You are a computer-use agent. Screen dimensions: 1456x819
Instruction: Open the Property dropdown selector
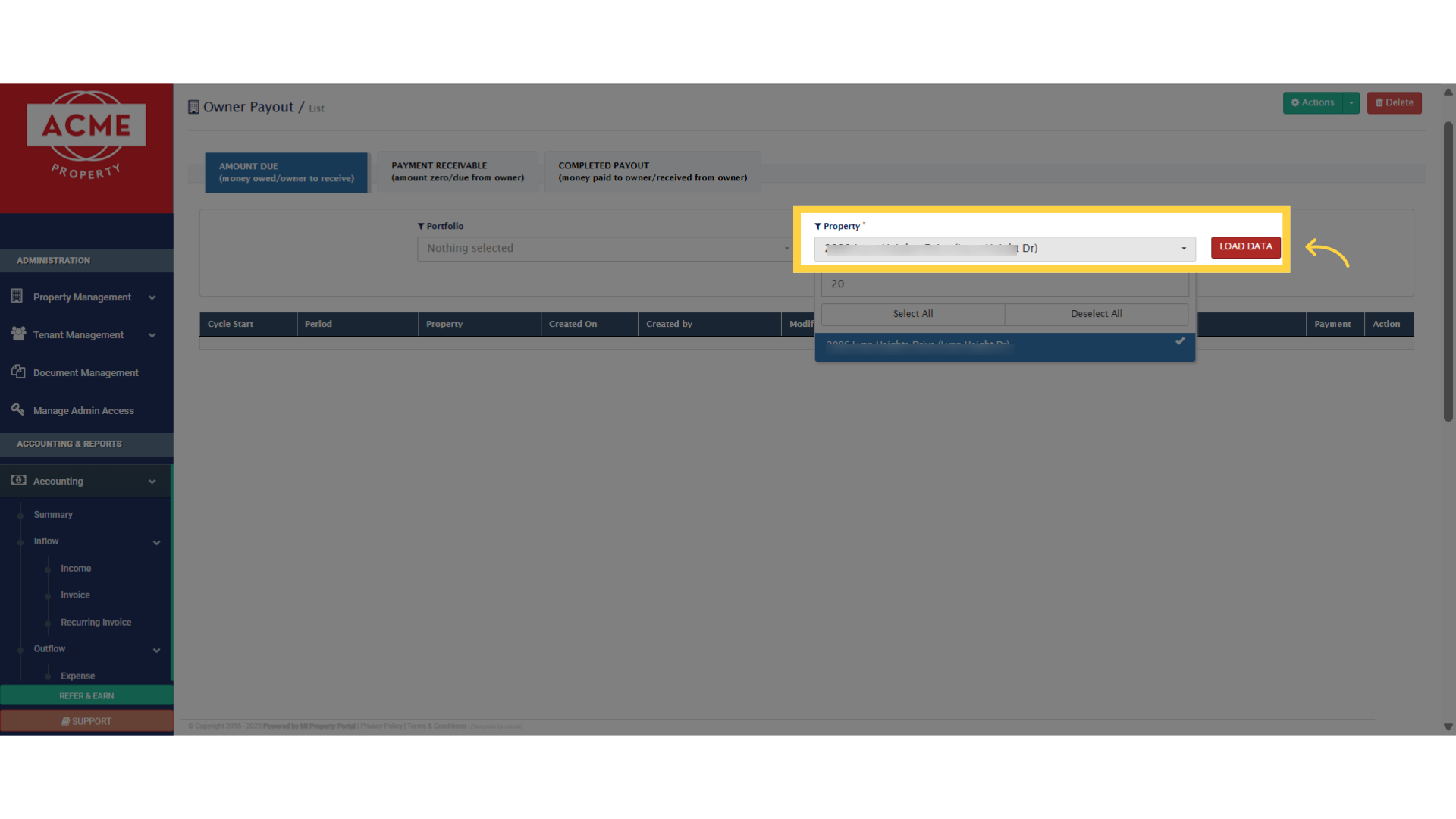click(1005, 249)
